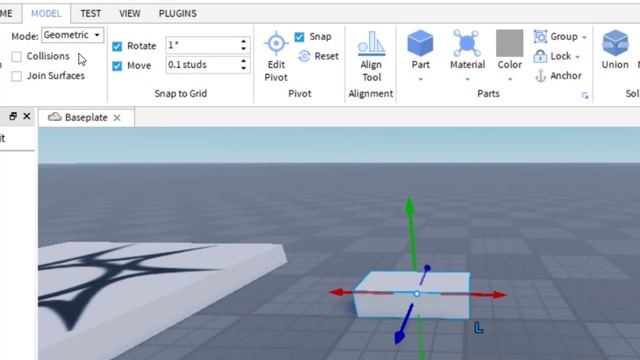The width and height of the screenshot is (640, 360).
Task: Switch to the TEST ribbon tab
Action: tap(91, 13)
